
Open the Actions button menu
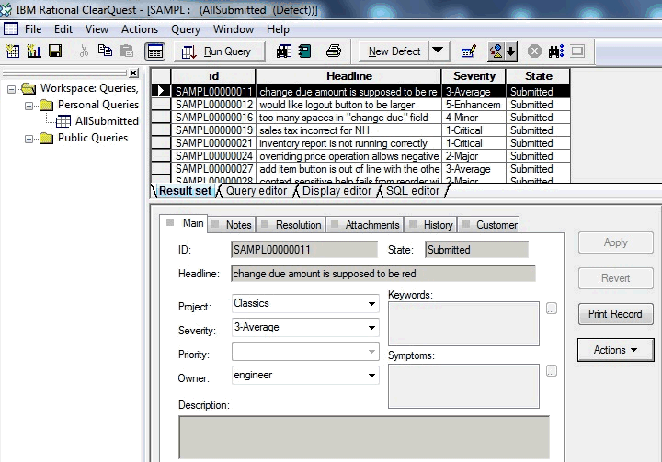click(616, 350)
